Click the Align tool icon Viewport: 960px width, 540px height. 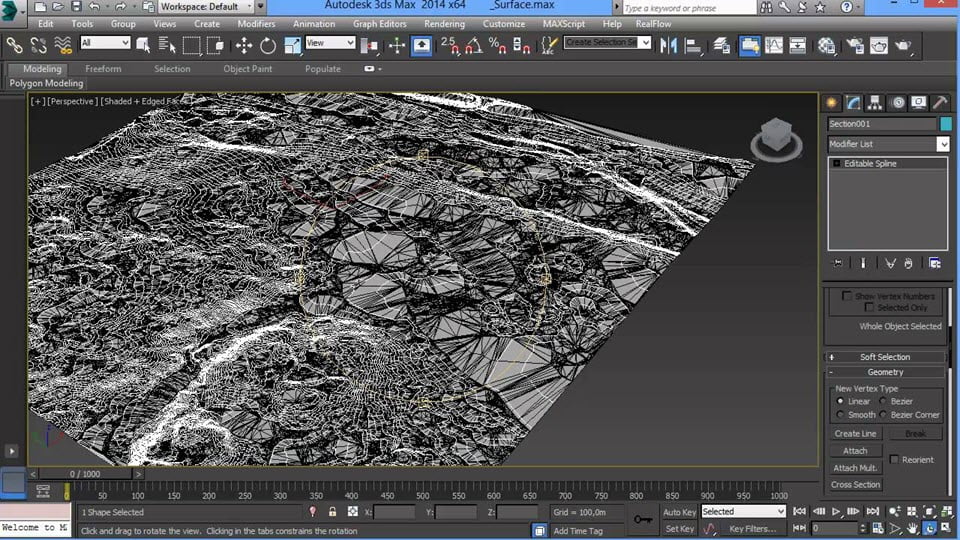(692, 45)
